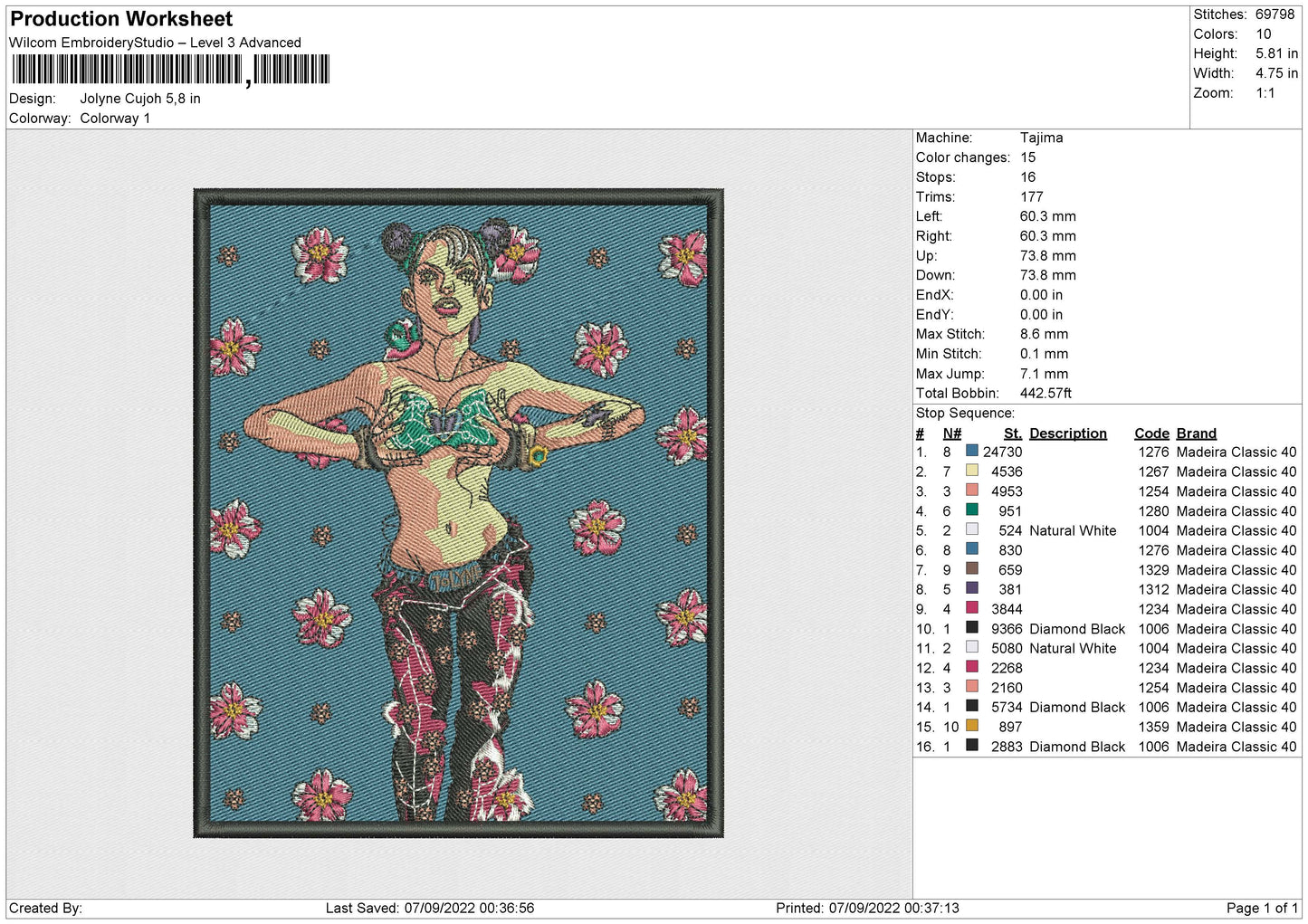Click the Stitches value 69798

[x=1275, y=14]
